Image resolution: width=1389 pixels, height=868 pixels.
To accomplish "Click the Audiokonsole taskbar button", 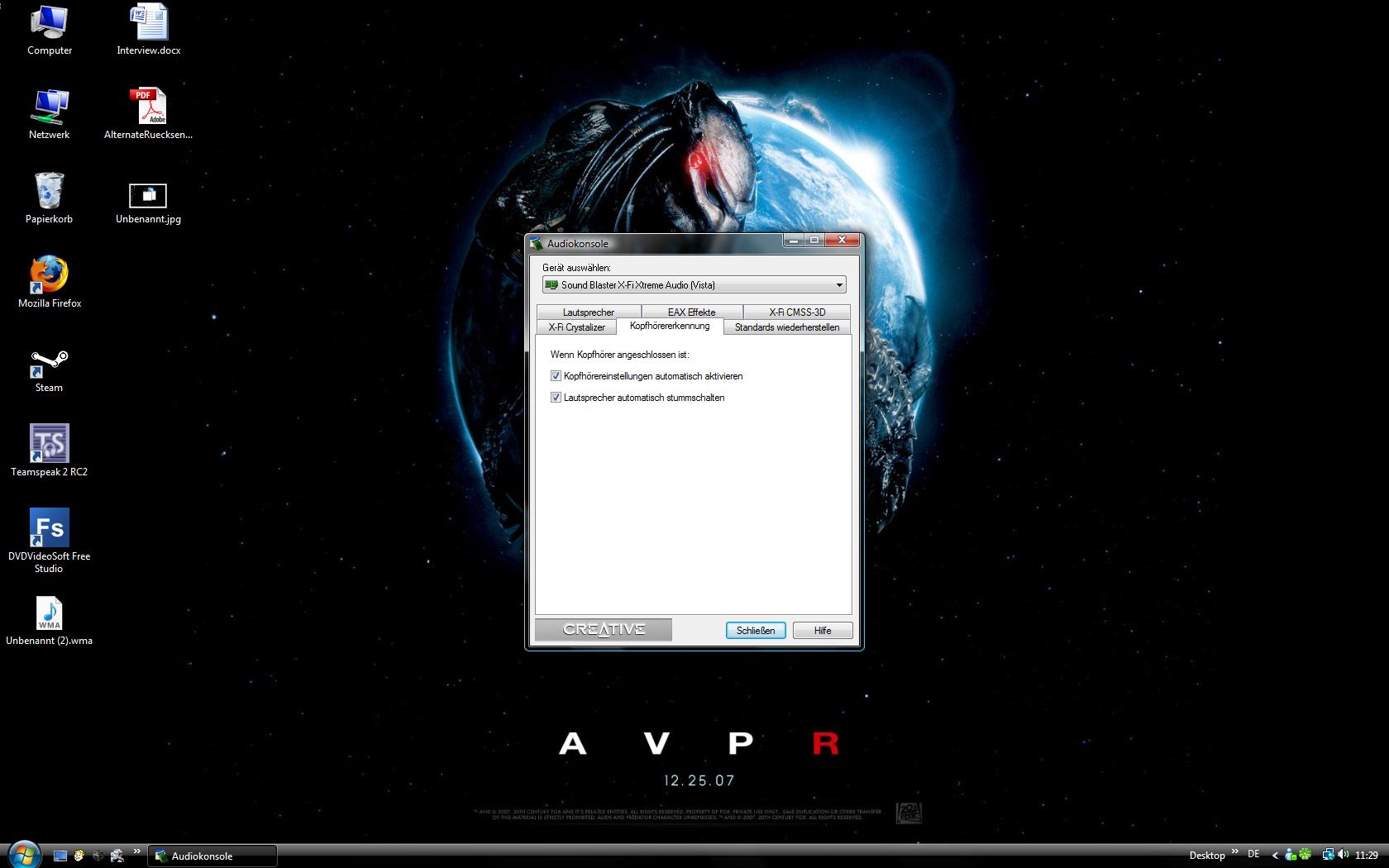I will 212,856.
